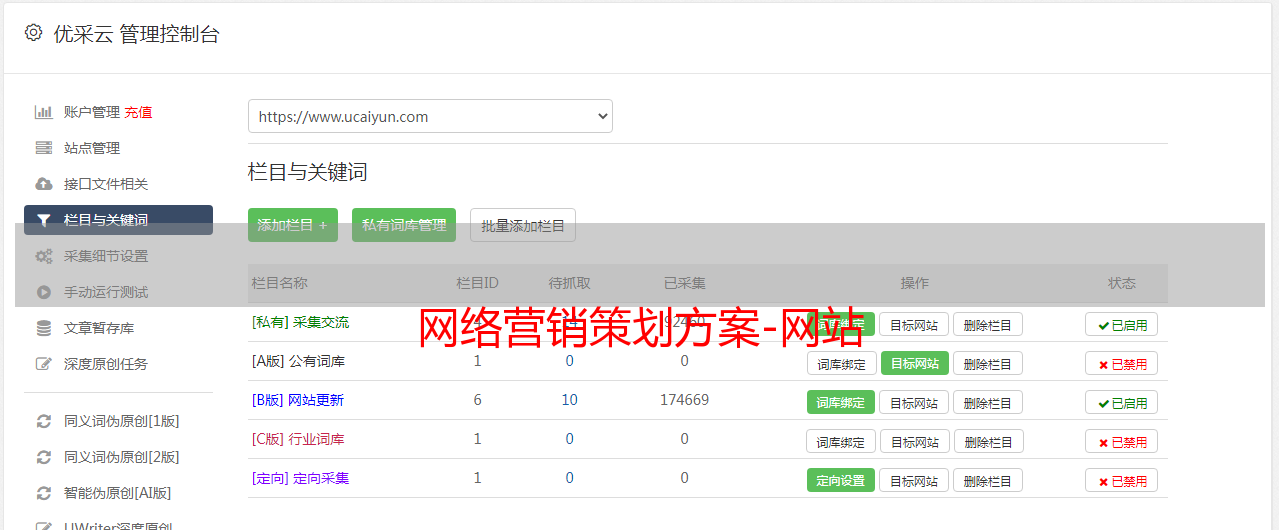Image resolution: width=1279 pixels, height=530 pixels.
Task: Click the 待抓取 column header
Action: coord(569,283)
